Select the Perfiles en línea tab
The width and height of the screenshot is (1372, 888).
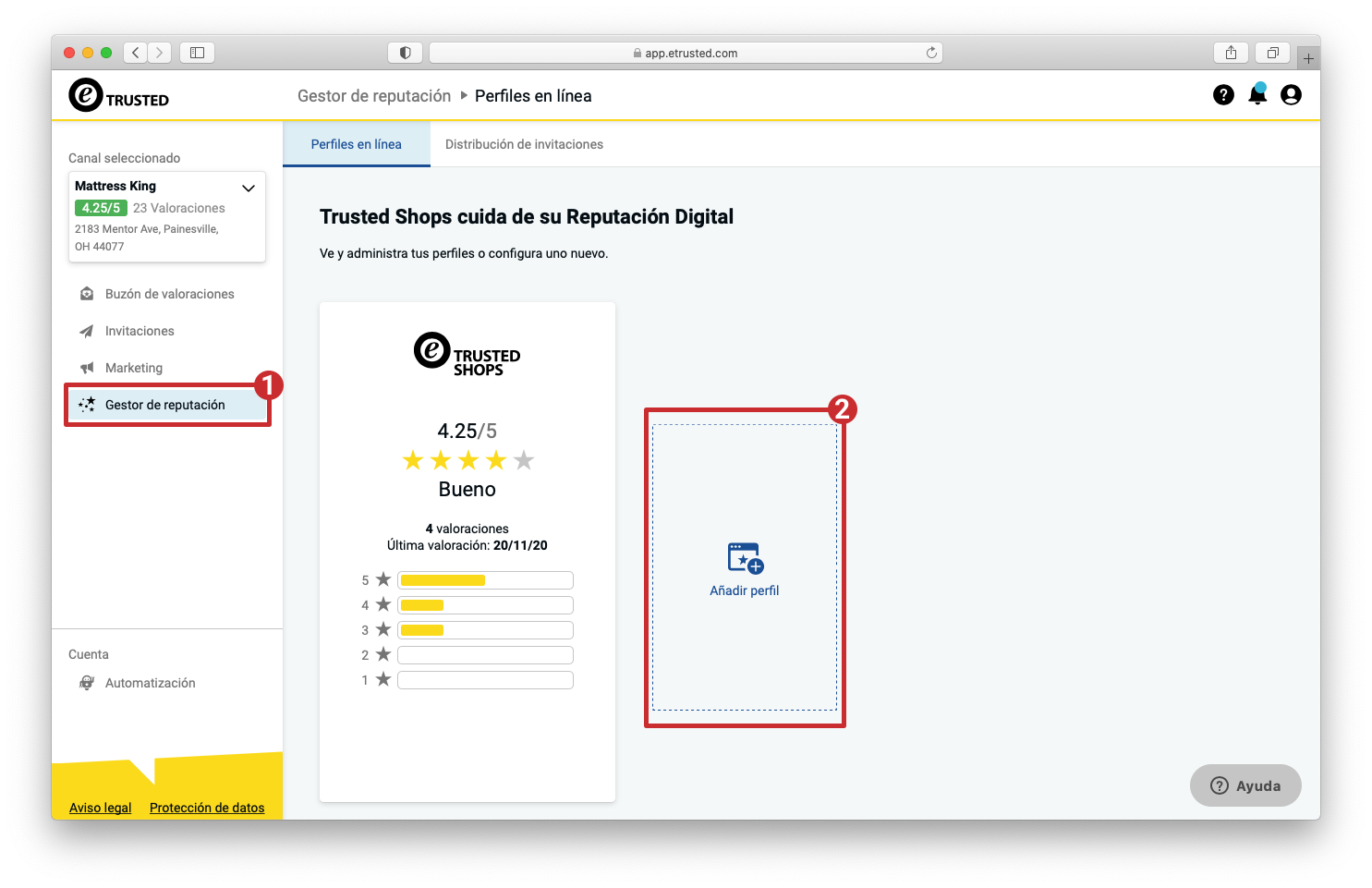pos(357,144)
